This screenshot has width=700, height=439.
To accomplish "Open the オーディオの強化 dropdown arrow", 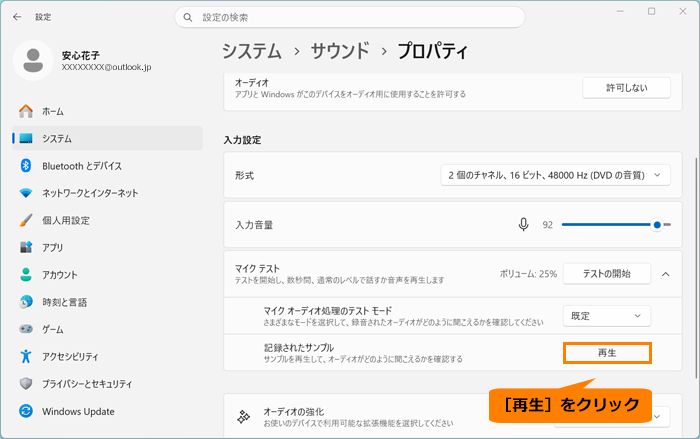I will (x=658, y=417).
